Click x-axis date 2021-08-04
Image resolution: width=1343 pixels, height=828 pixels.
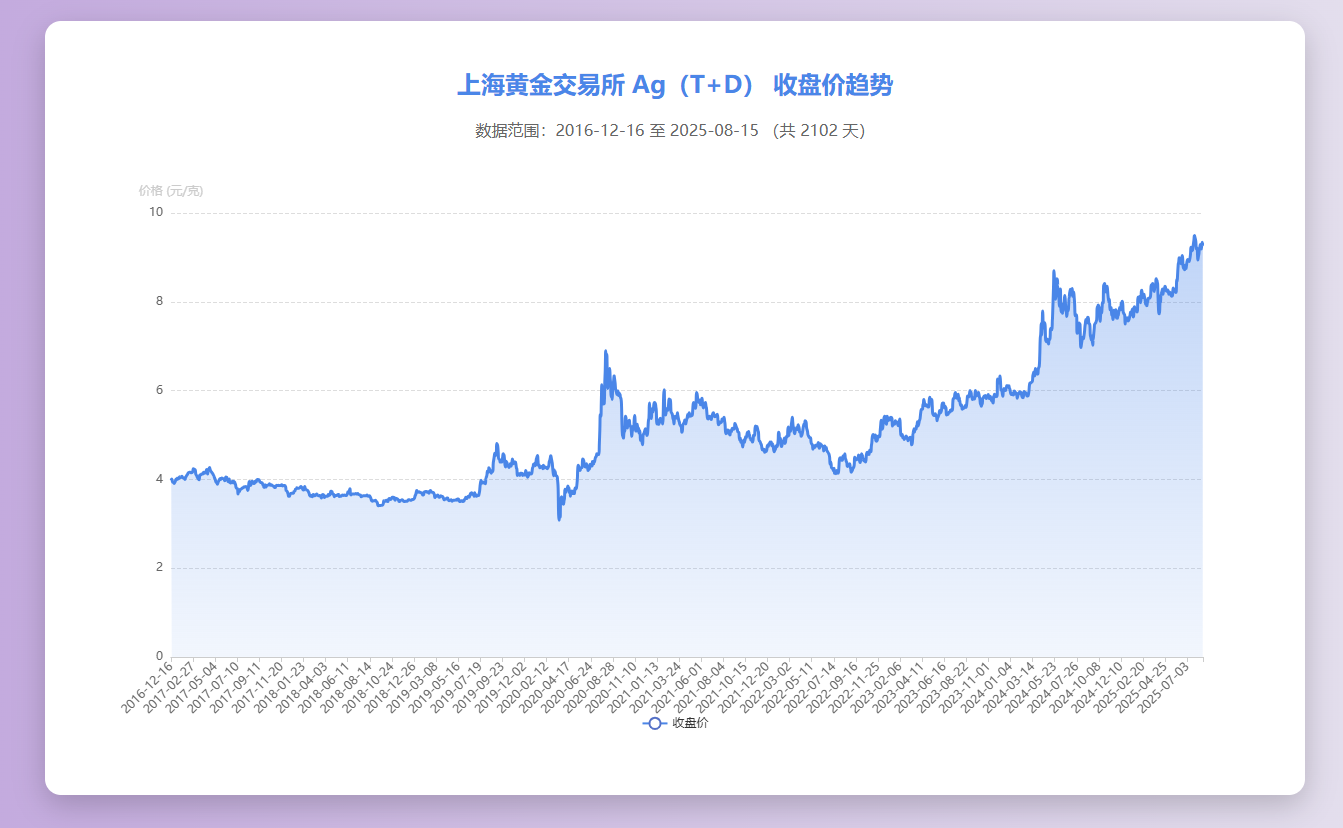pyautogui.click(x=698, y=687)
